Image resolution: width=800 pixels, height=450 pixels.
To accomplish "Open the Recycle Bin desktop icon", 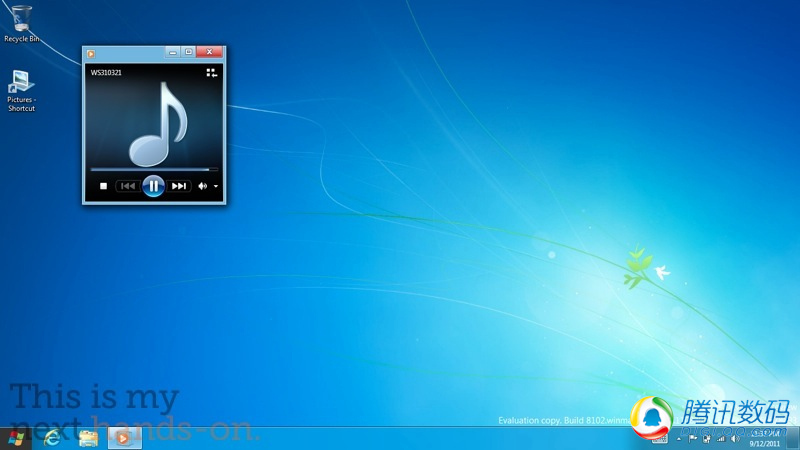I will tap(21, 23).
